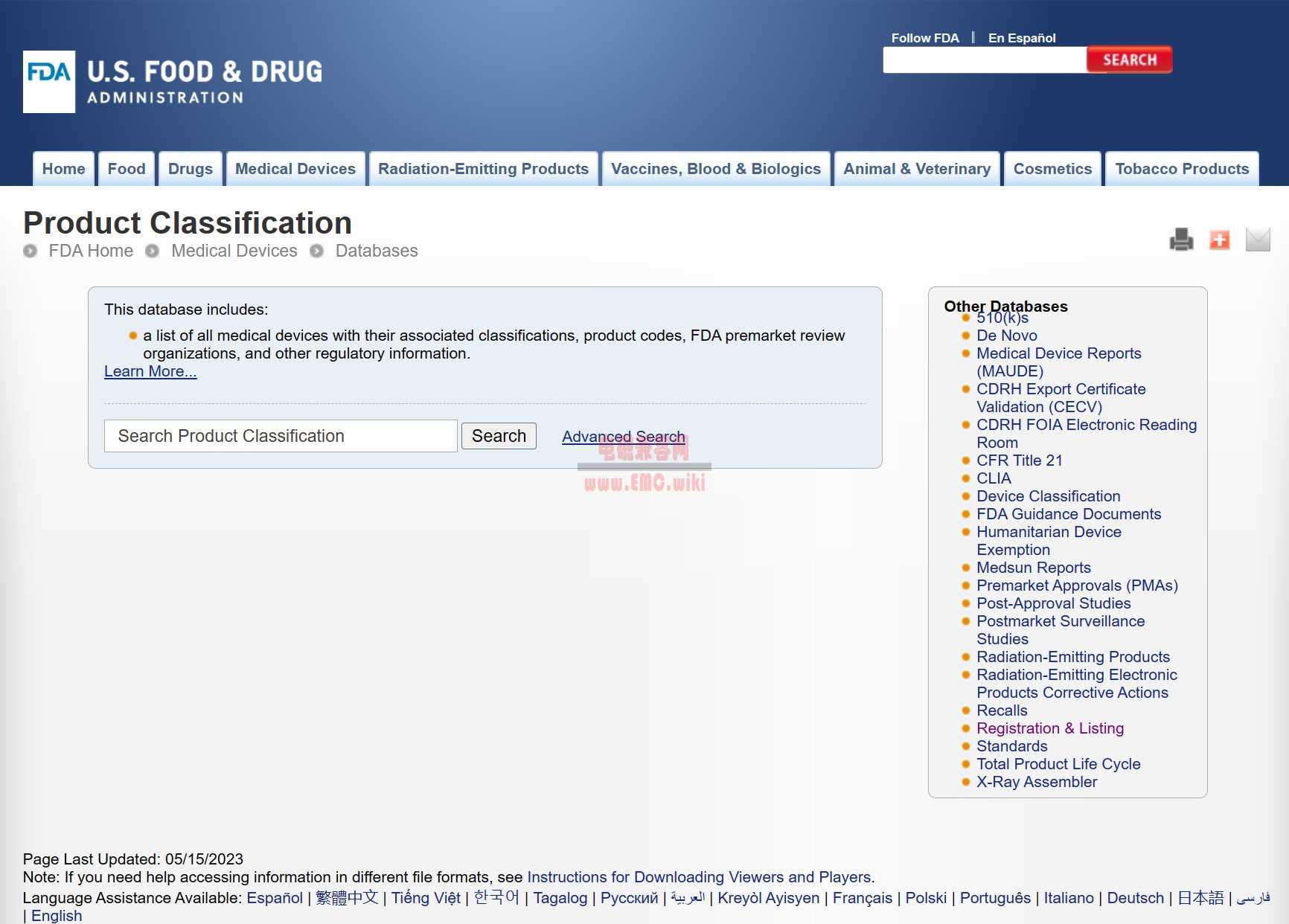Screen dimensions: 1289x924
Task: Select Deutsch language assistance link
Action: click(x=1136, y=898)
